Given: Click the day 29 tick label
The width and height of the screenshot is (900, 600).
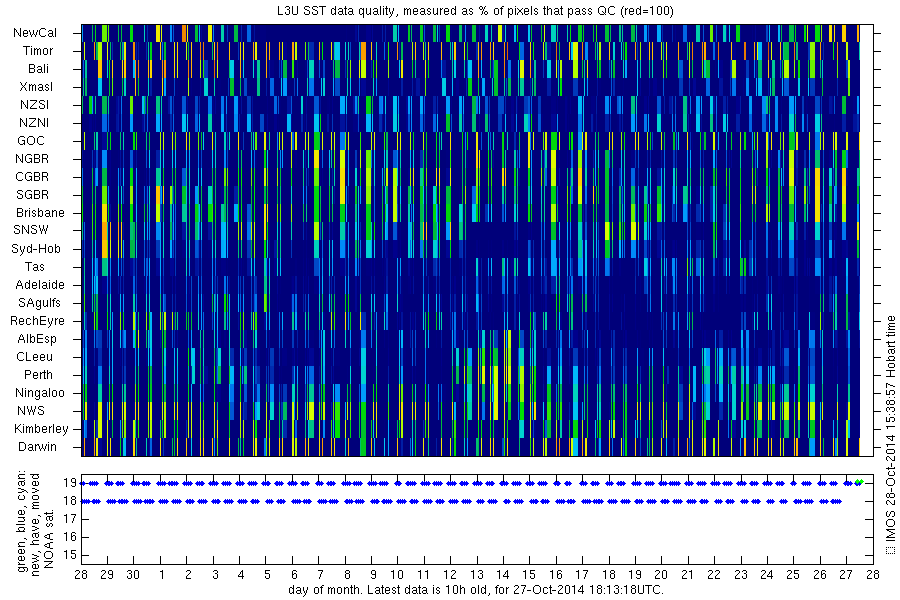Looking at the screenshot, I should 107,575.
